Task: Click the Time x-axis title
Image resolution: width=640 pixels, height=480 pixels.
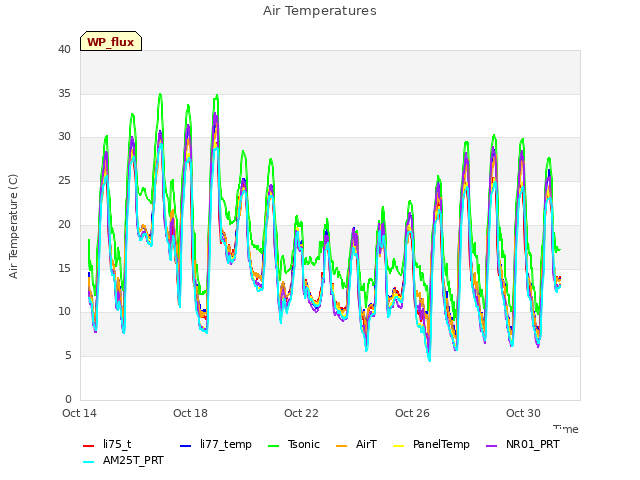Action: tap(566, 429)
